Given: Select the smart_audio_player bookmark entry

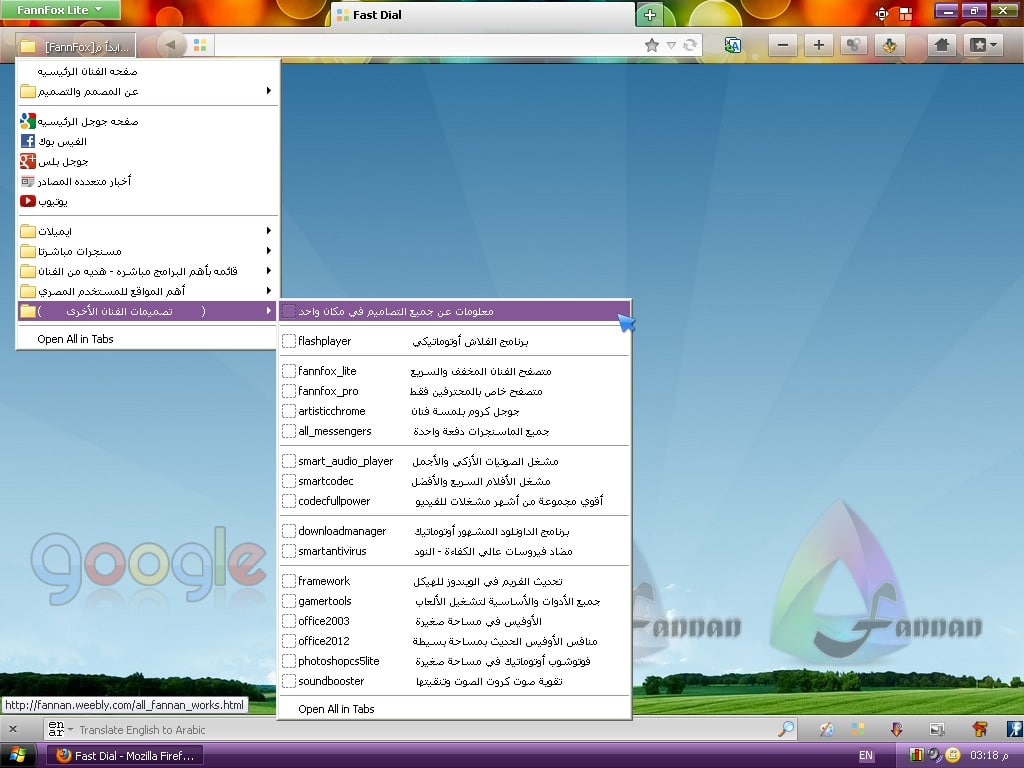Looking at the screenshot, I should (455, 461).
